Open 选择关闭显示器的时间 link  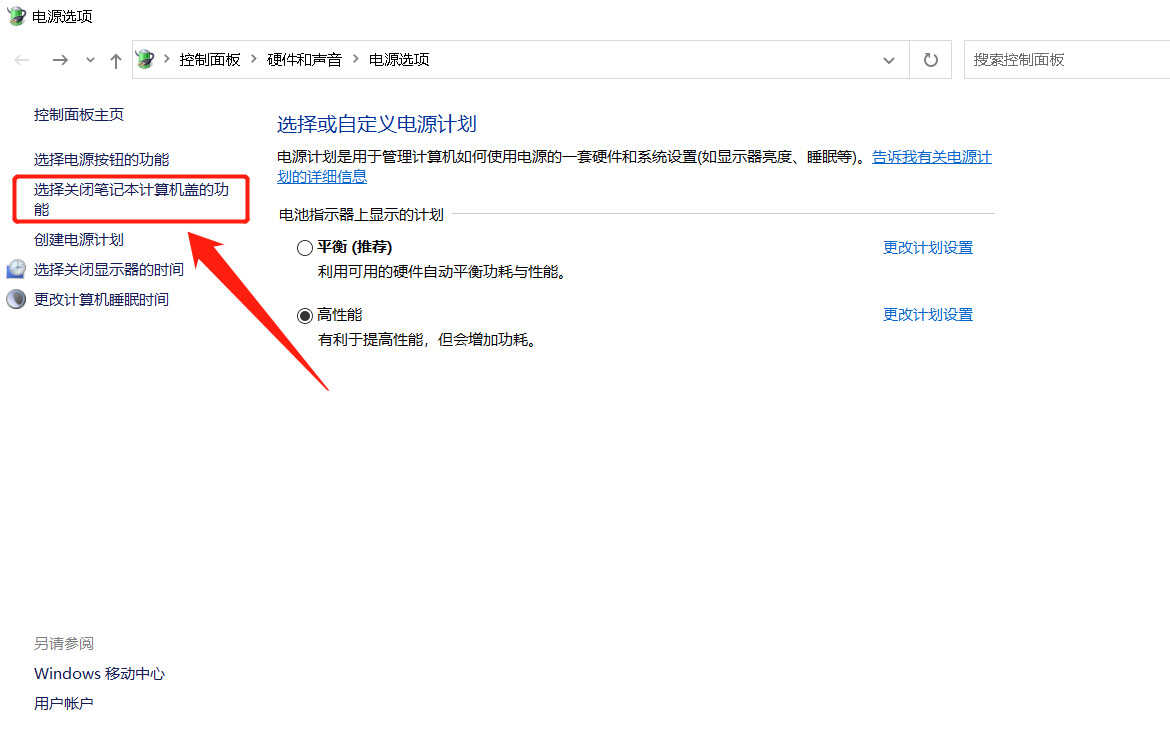coord(109,269)
